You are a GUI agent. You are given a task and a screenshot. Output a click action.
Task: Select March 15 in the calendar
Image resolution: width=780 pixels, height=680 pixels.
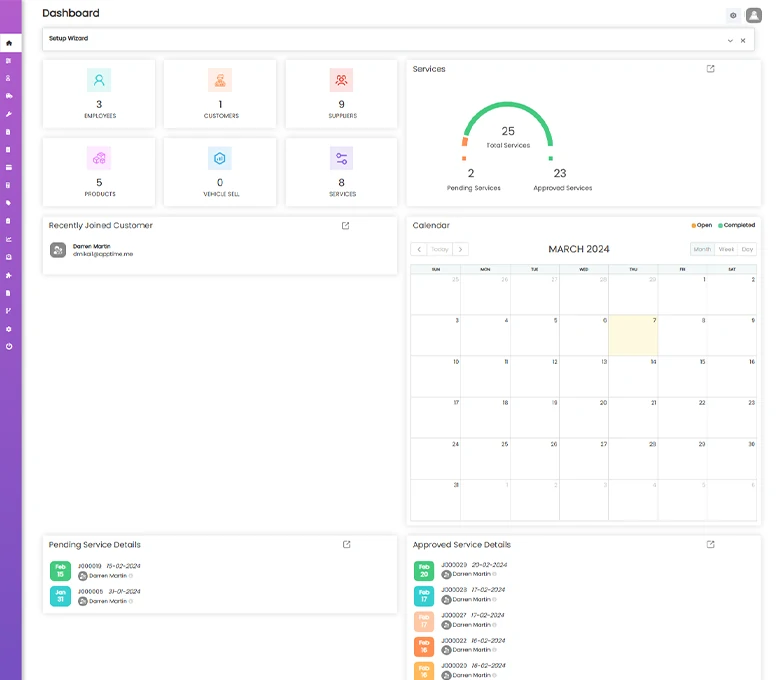[682, 377]
